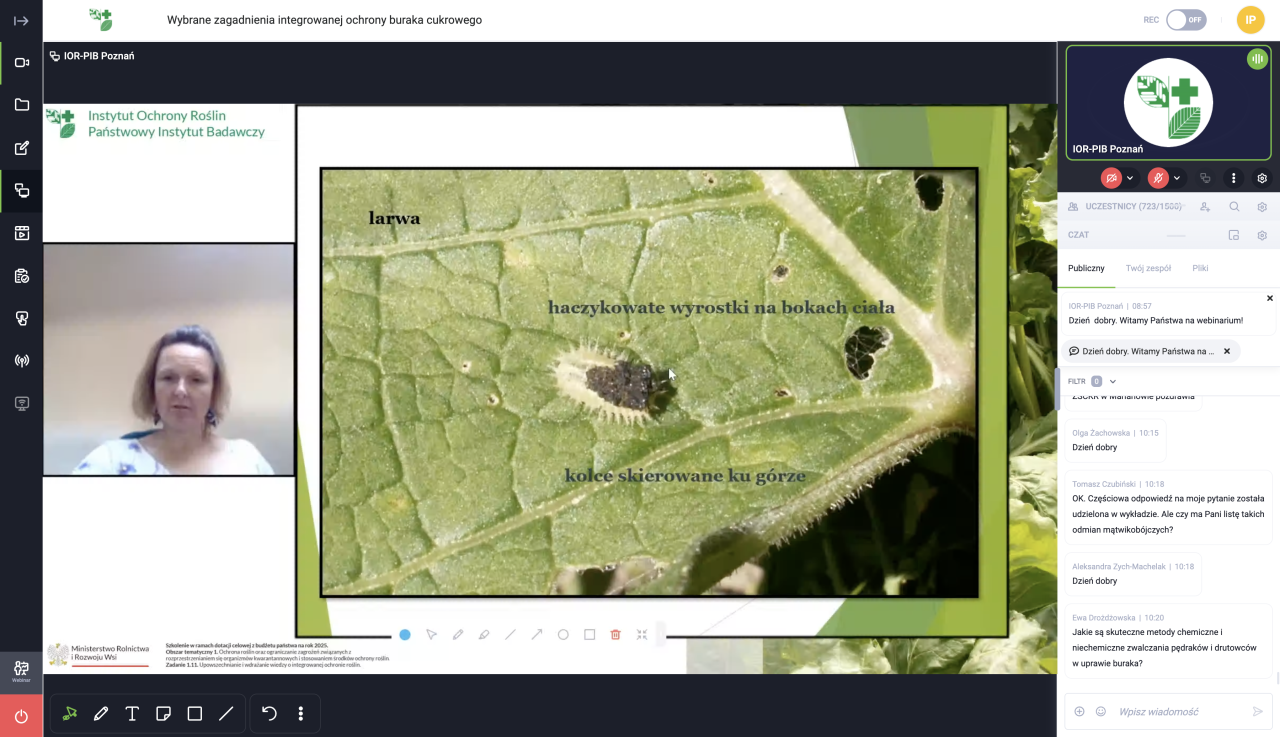Screen dimensions: 1280x737
Task: Turn on the disabled camera button
Action: point(1111,178)
